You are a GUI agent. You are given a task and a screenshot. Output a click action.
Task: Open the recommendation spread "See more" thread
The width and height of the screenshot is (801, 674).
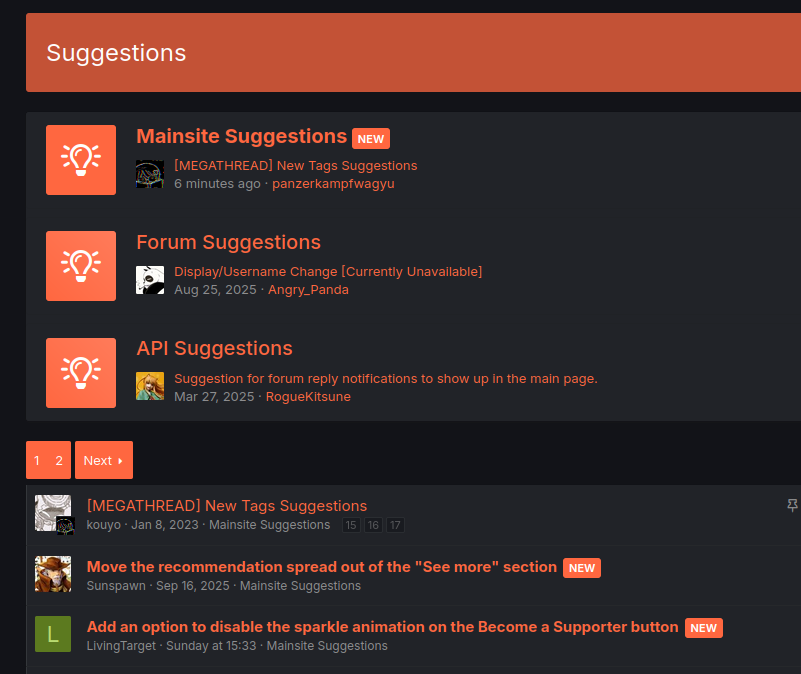pos(321,567)
